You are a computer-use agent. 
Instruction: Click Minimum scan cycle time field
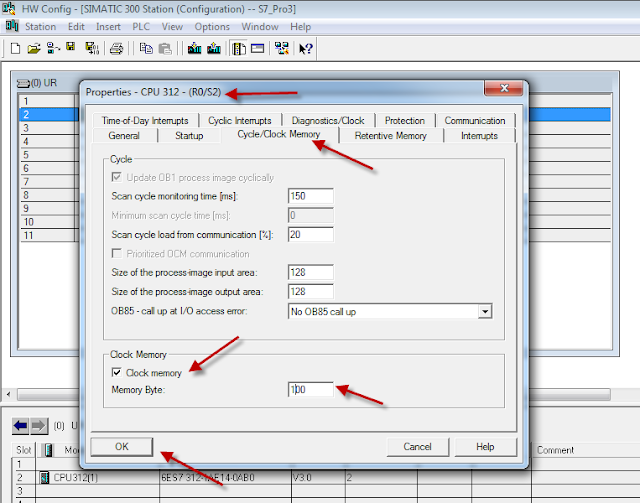311,215
